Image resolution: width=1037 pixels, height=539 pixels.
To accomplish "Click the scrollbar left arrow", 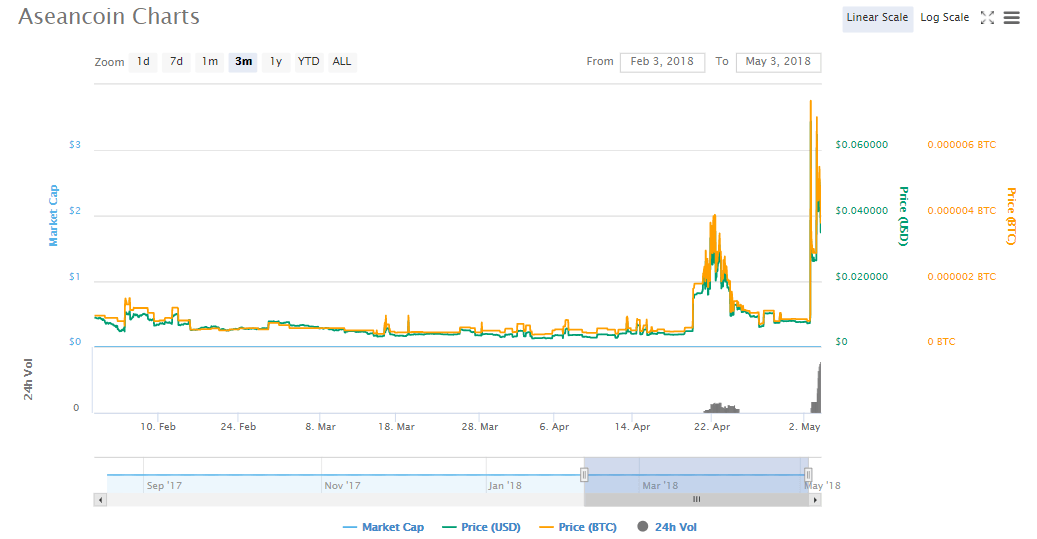I will click(99, 499).
